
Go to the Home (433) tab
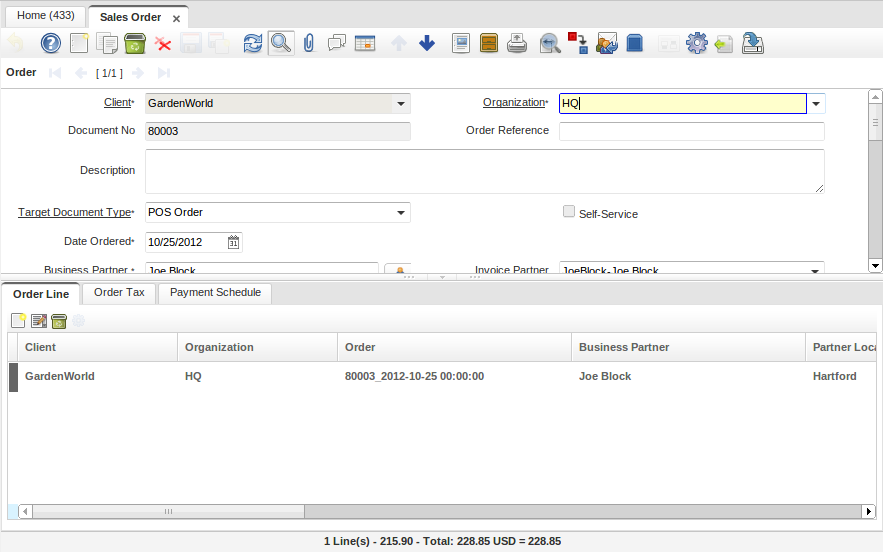coord(45,16)
